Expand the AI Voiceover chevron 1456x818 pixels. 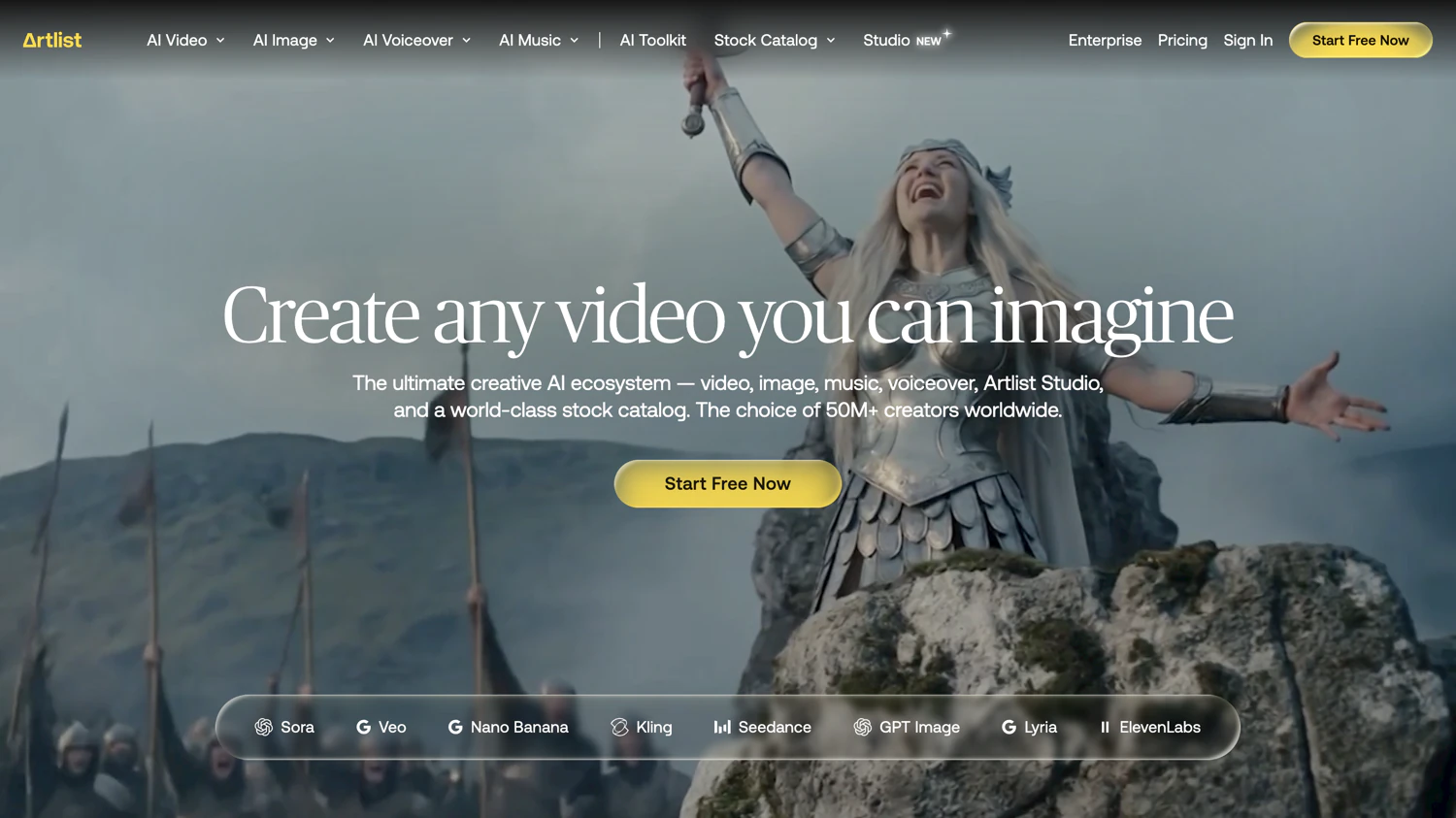pos(466,41)
